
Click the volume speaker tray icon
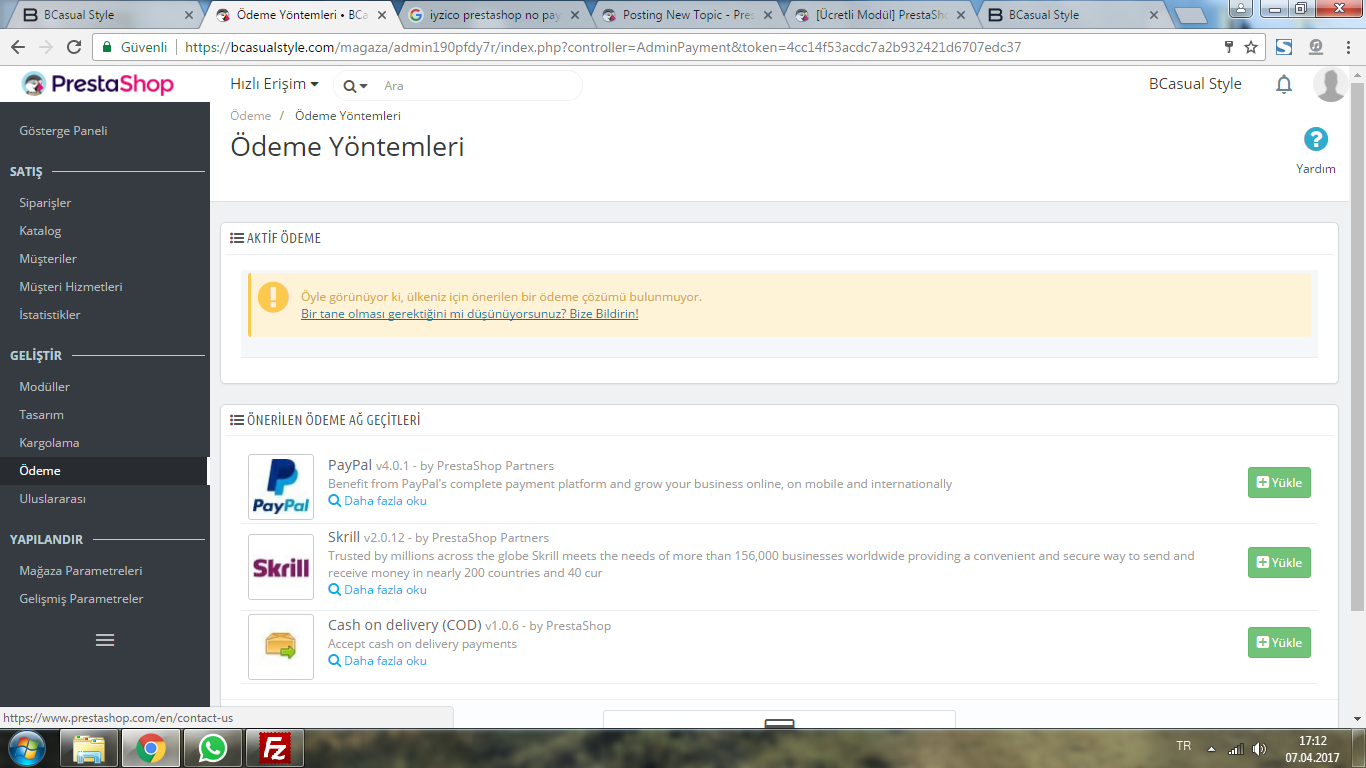1259,748
